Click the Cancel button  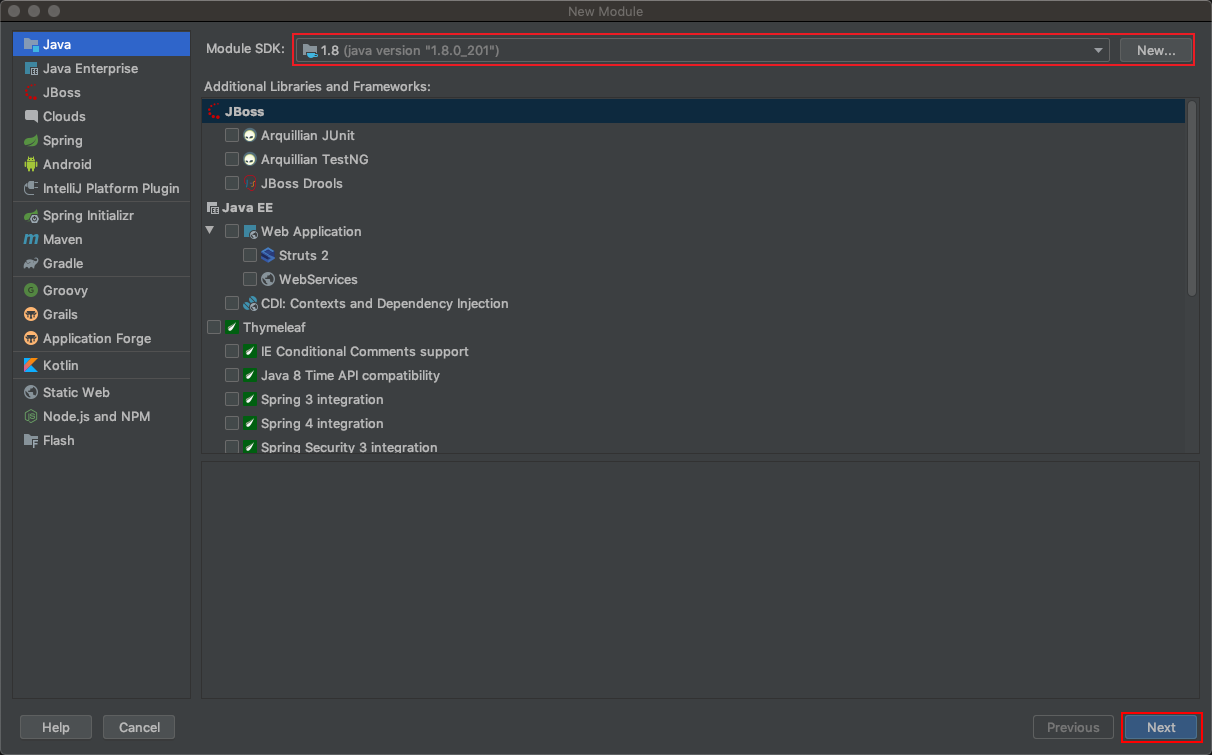[x=140, y=728]
